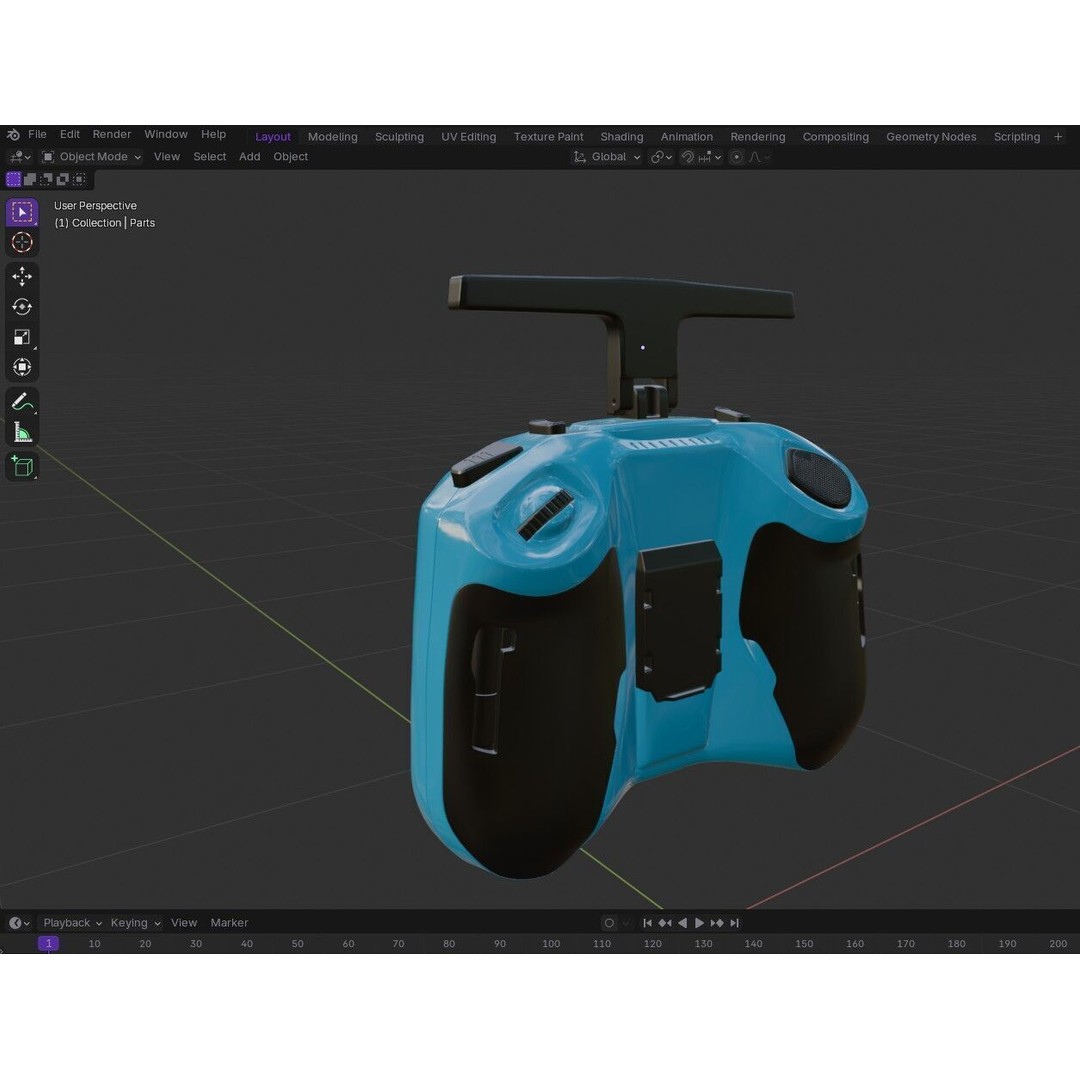Activate the Rotate tool
Screen dimensions: 1080x1080
click(x=22, y=307)
